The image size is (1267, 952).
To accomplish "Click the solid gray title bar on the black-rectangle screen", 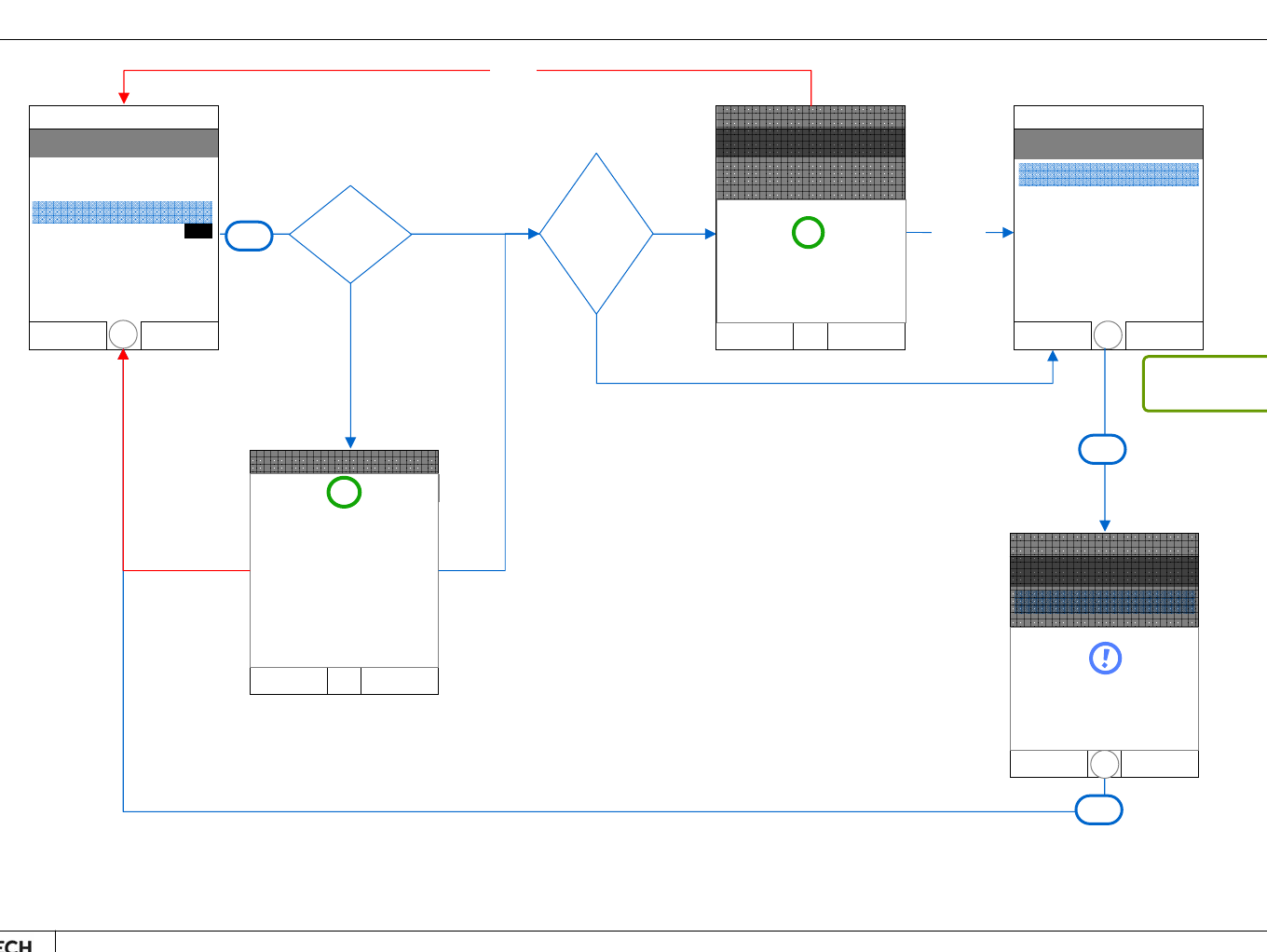I will (x=124, y=143).
